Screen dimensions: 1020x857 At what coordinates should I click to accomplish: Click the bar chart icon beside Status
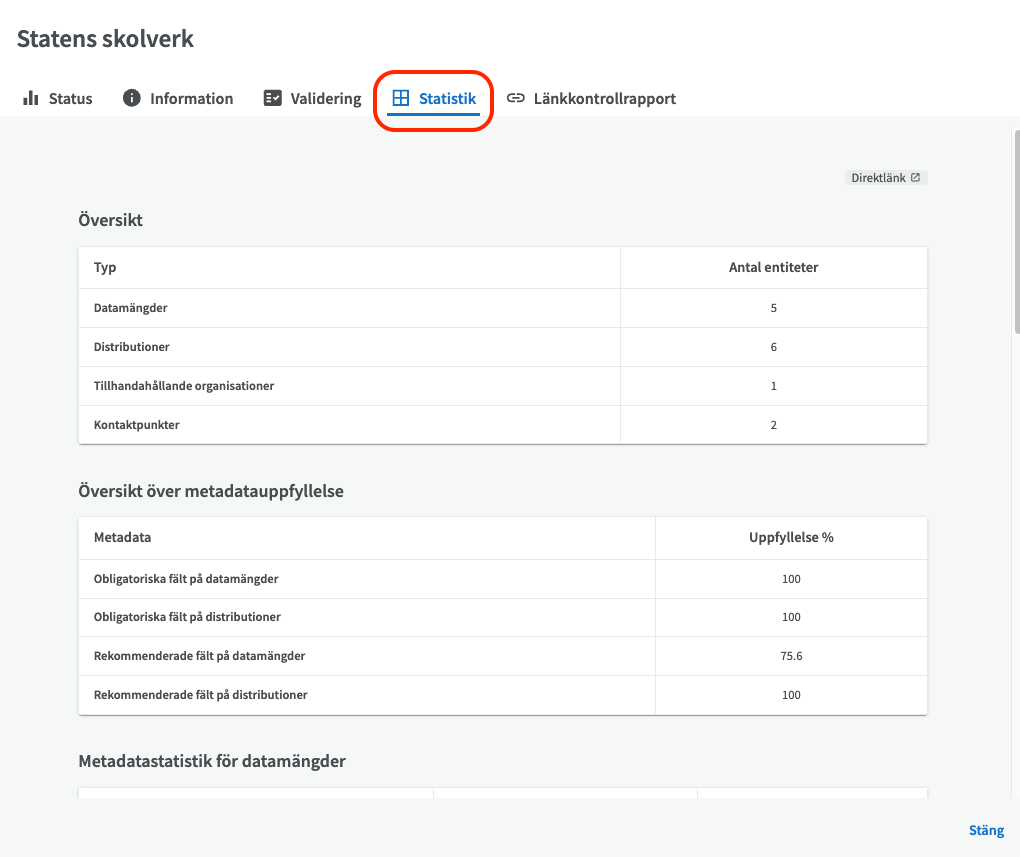(x=30, y=98)
